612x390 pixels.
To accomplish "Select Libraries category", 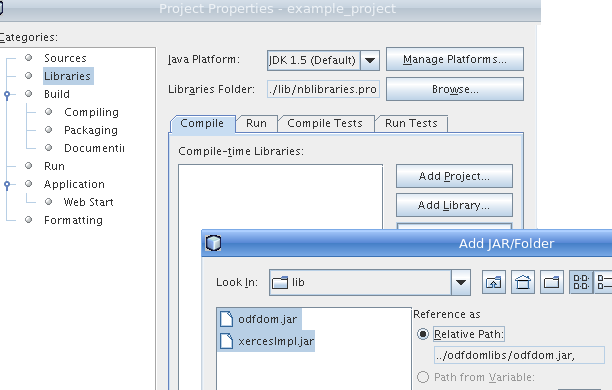I will [68, 76].
